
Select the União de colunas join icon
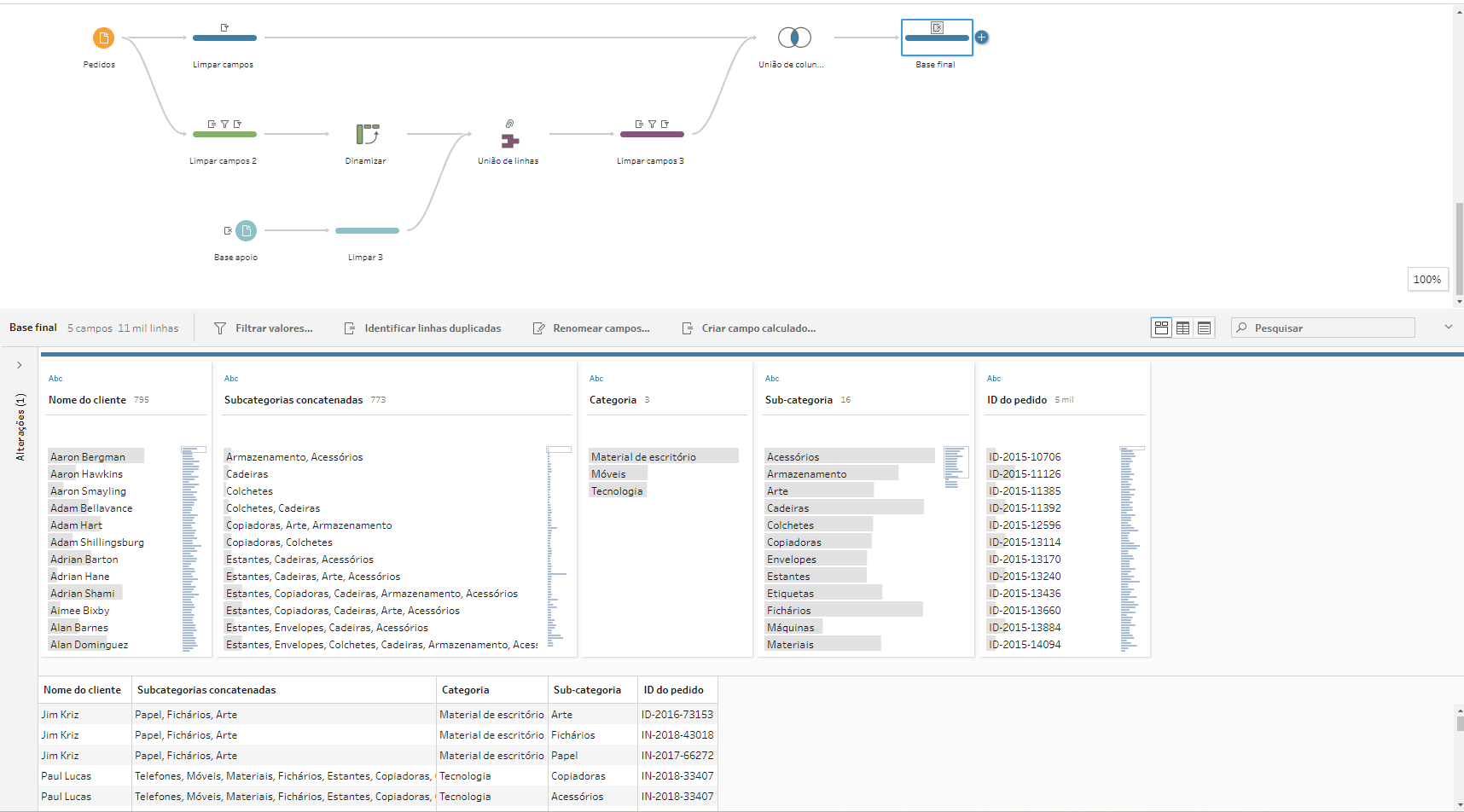[x=794, y=38]
